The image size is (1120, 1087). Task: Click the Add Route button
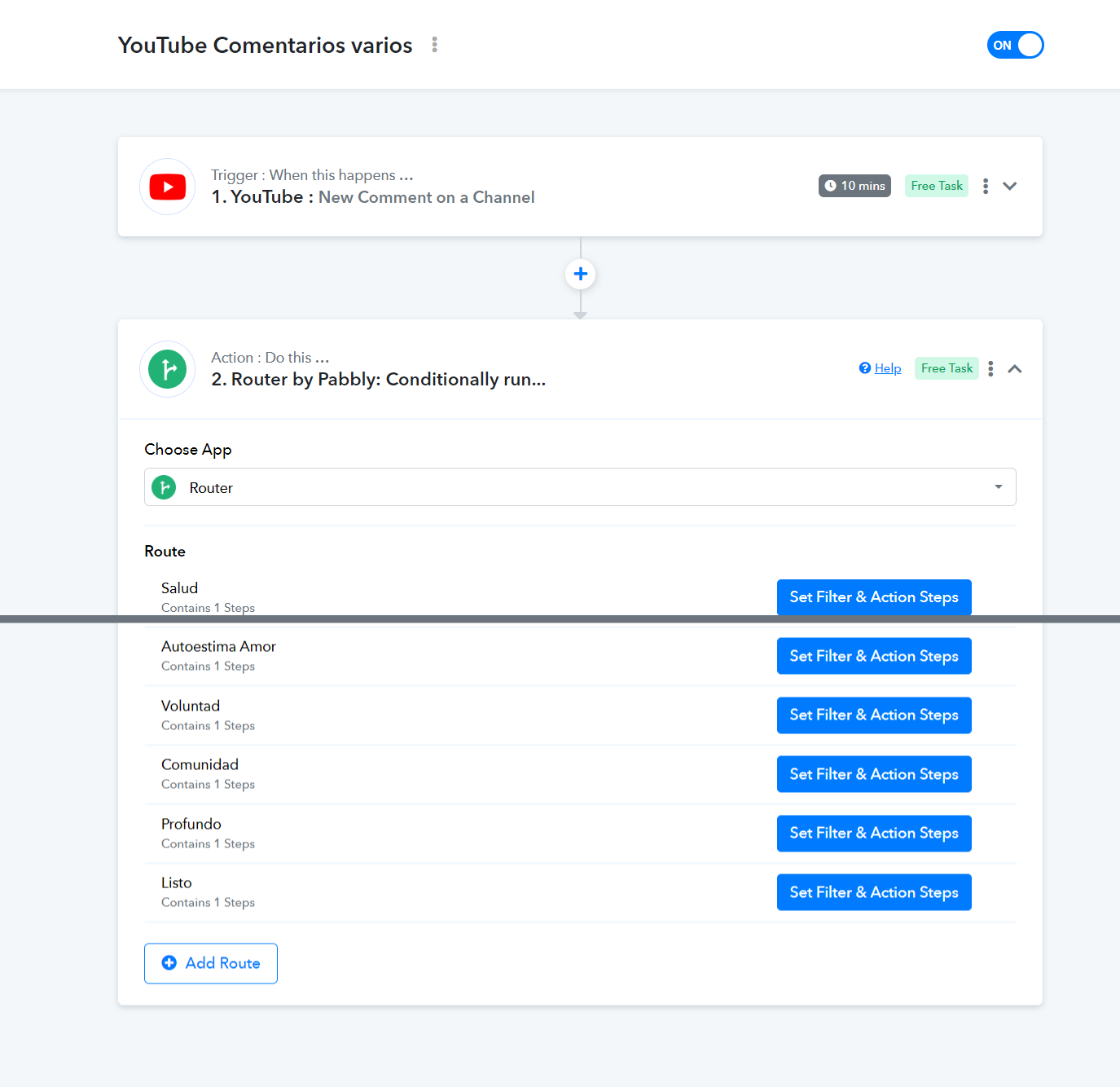click(211, 963)
